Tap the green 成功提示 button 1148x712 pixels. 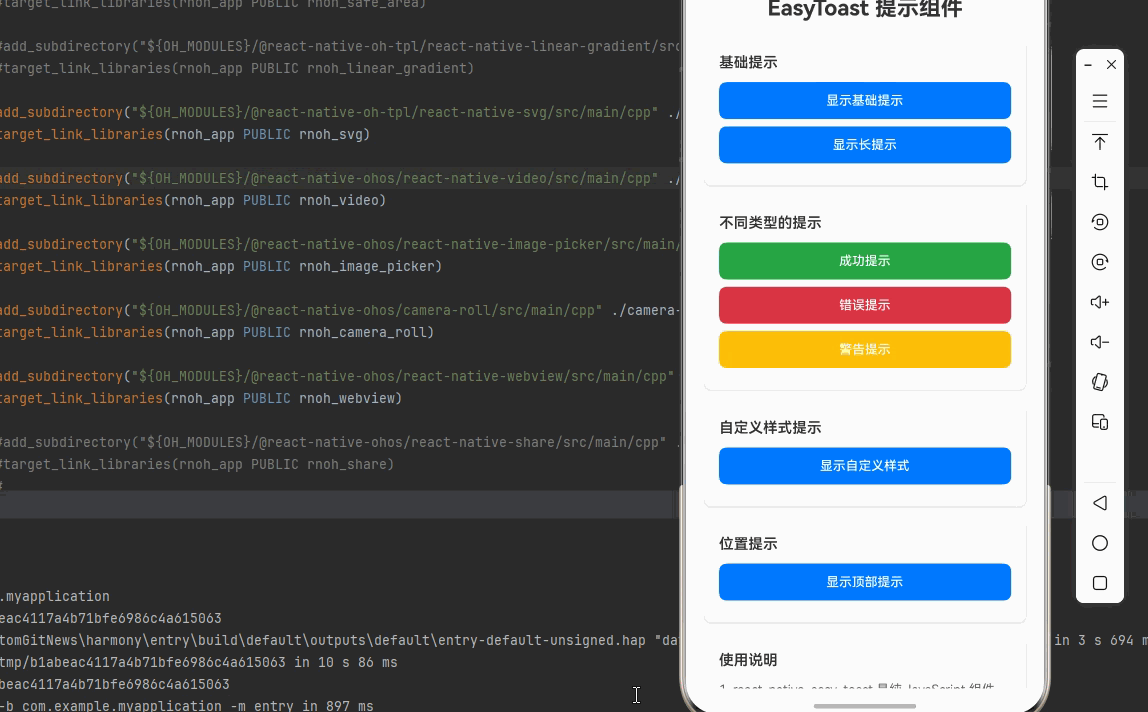tap(865, 261)
